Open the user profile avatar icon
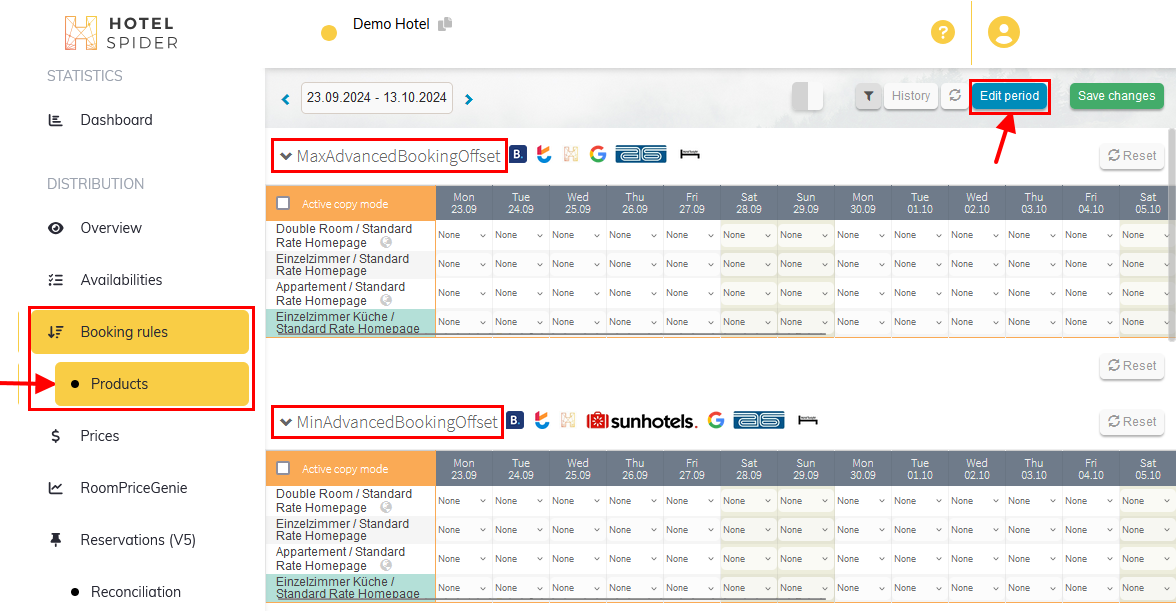Viewport: 1176px width, 611px height. tap(1003, 32)
